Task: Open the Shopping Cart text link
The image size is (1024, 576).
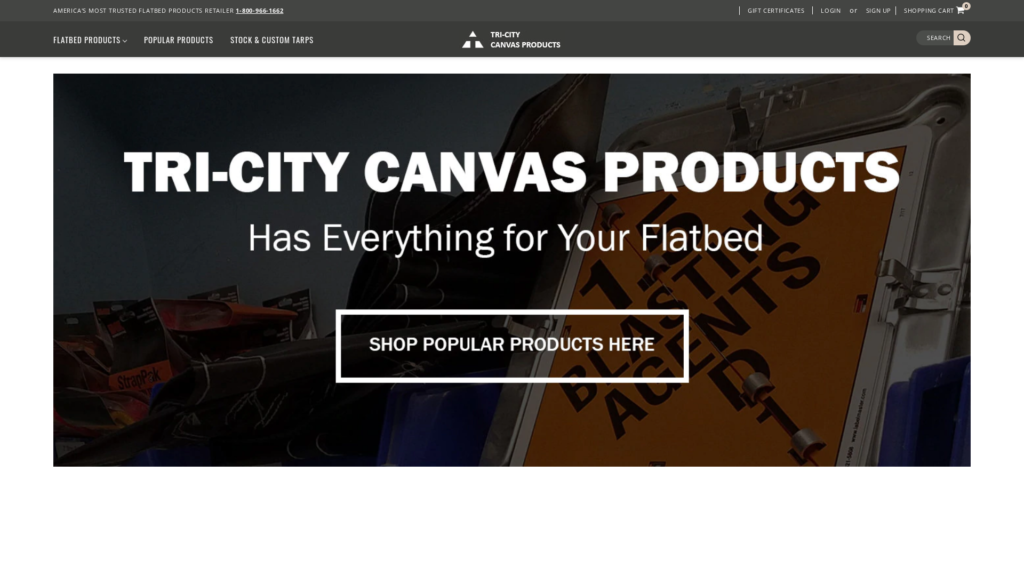Action: [929, 10]
